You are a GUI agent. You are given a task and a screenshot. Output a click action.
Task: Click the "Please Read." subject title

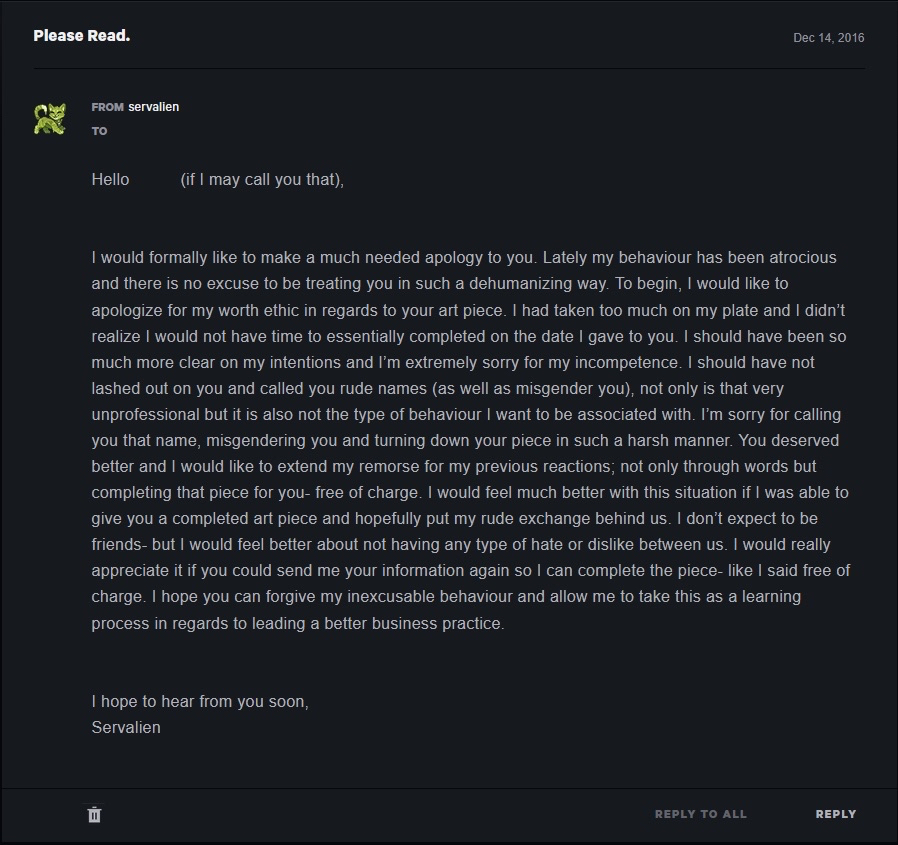coord(82,36)
